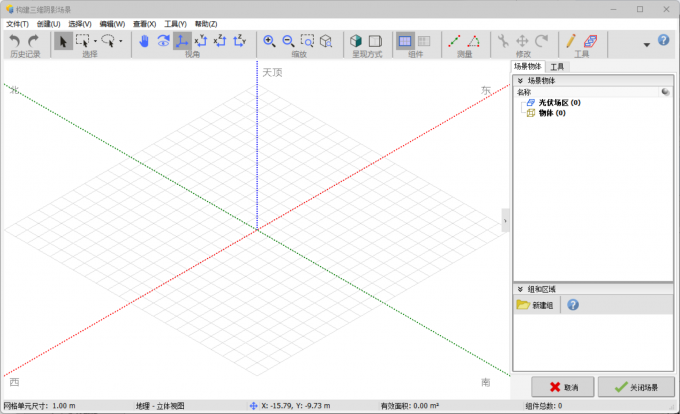Open the lasso selection dropdown arrow
Image resolution: width=680 pixels, height=414 pixels.
[x=121, y=42]
